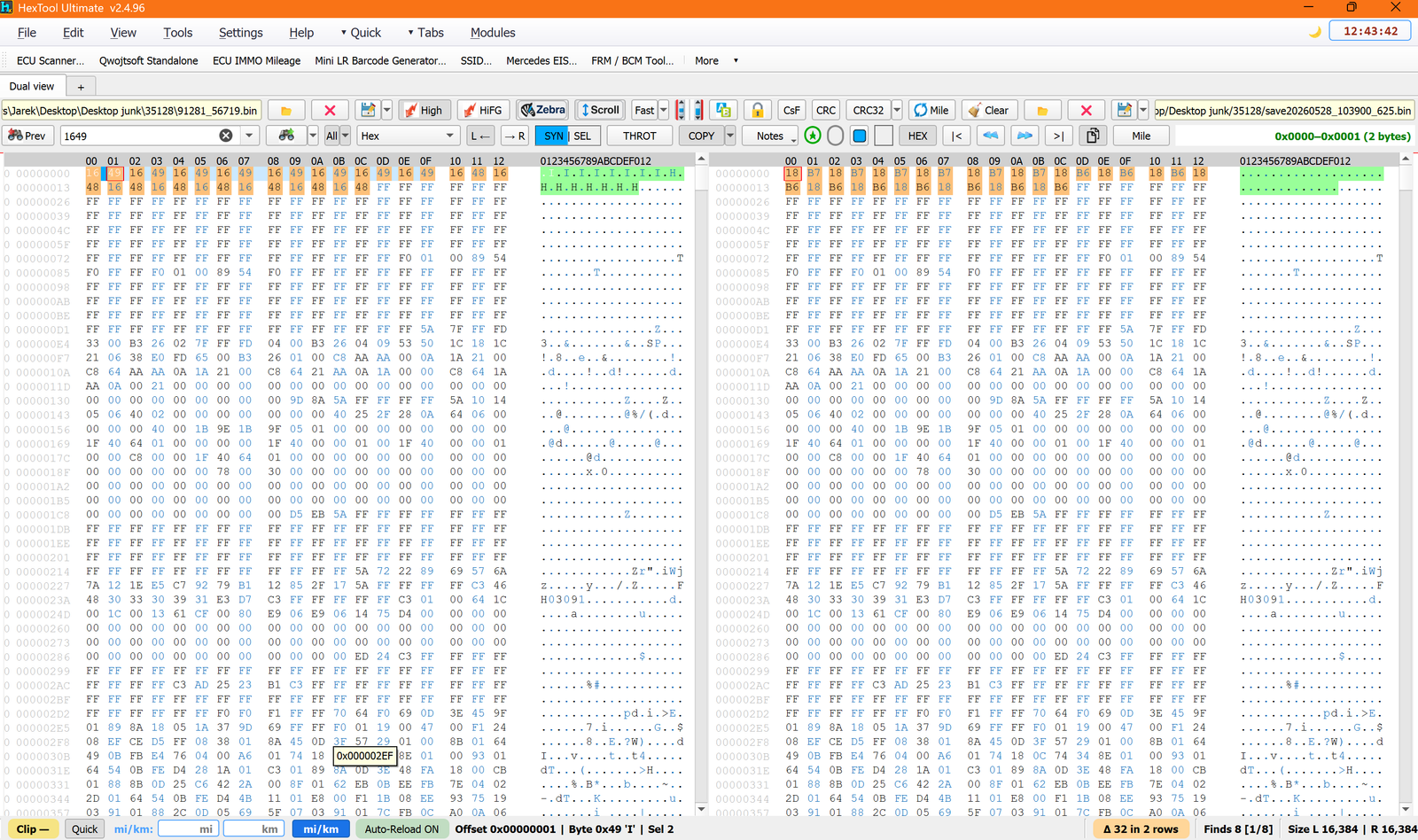Open left save options dropdown arrow
Screen dimensions: 1418x840
point(387,110)
